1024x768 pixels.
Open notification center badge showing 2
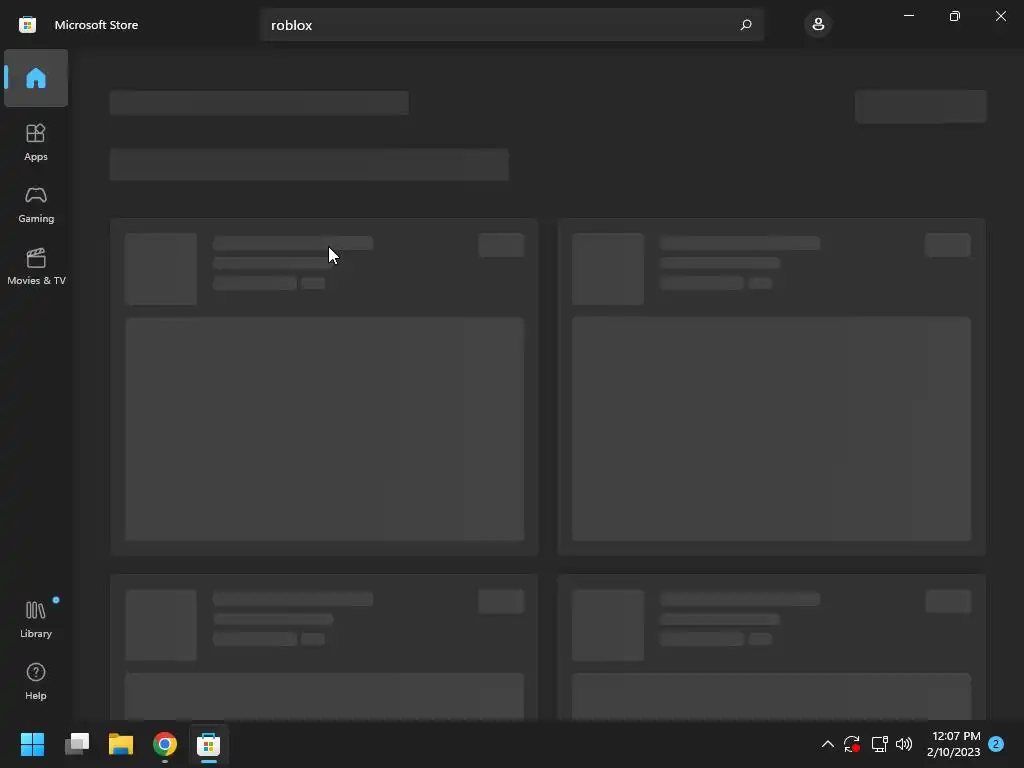pyautogui.click(x=996, y=744)
